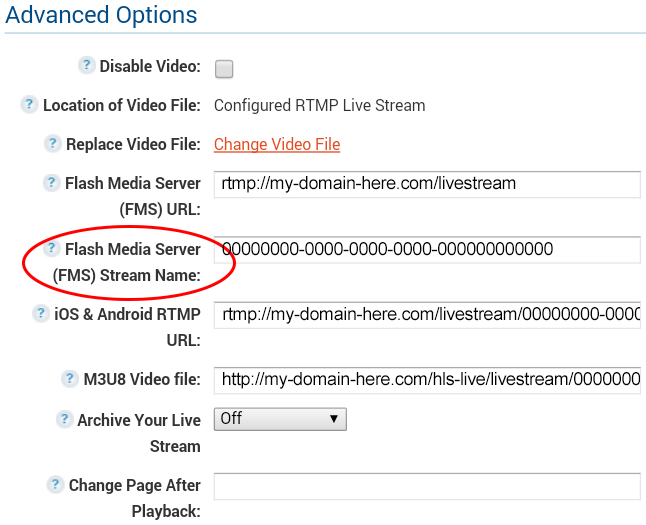Click the Change Page After Playback field

[427, 486]
